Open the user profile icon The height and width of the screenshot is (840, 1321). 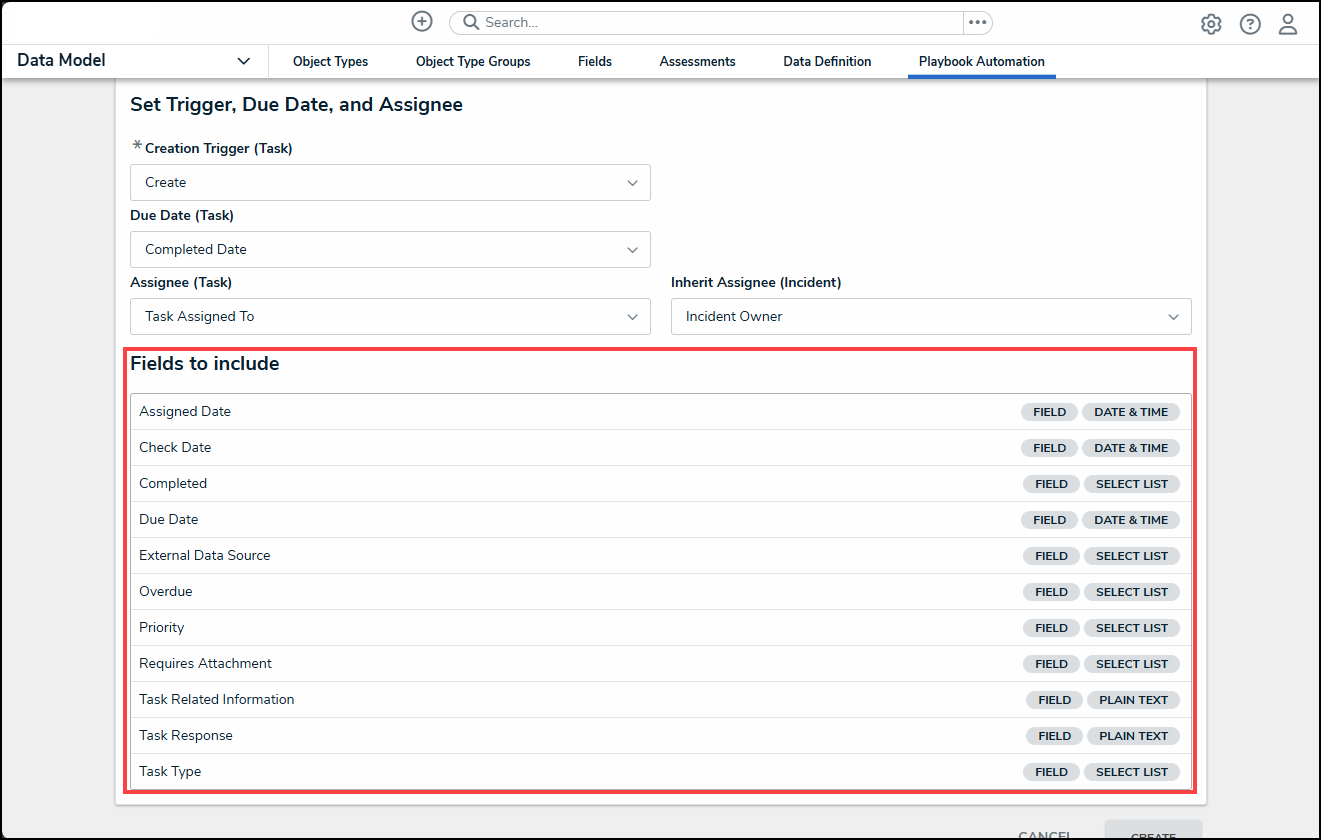point(1288,24)
